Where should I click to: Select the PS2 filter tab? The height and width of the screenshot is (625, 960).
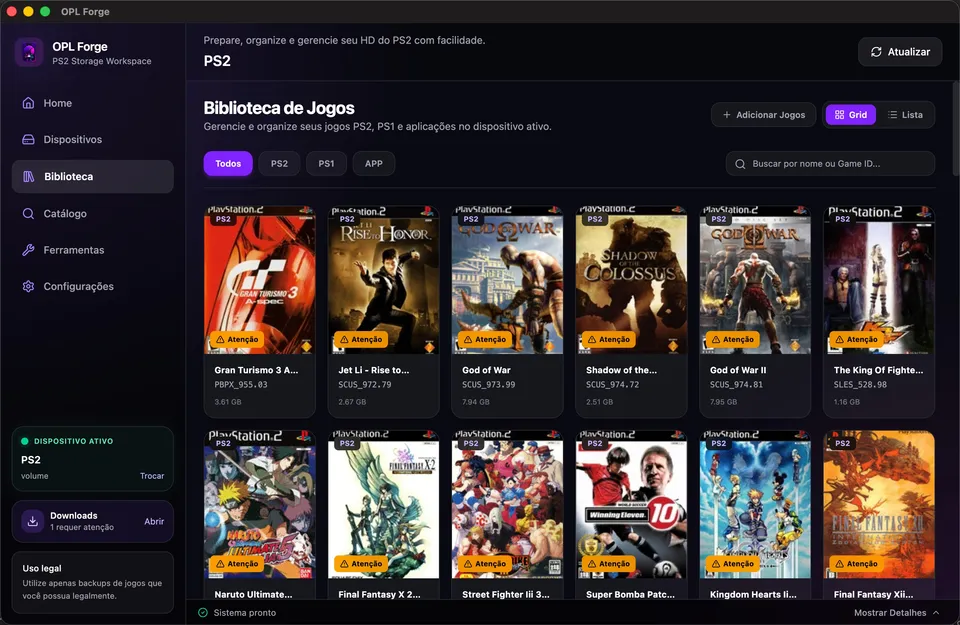point(279,163)
